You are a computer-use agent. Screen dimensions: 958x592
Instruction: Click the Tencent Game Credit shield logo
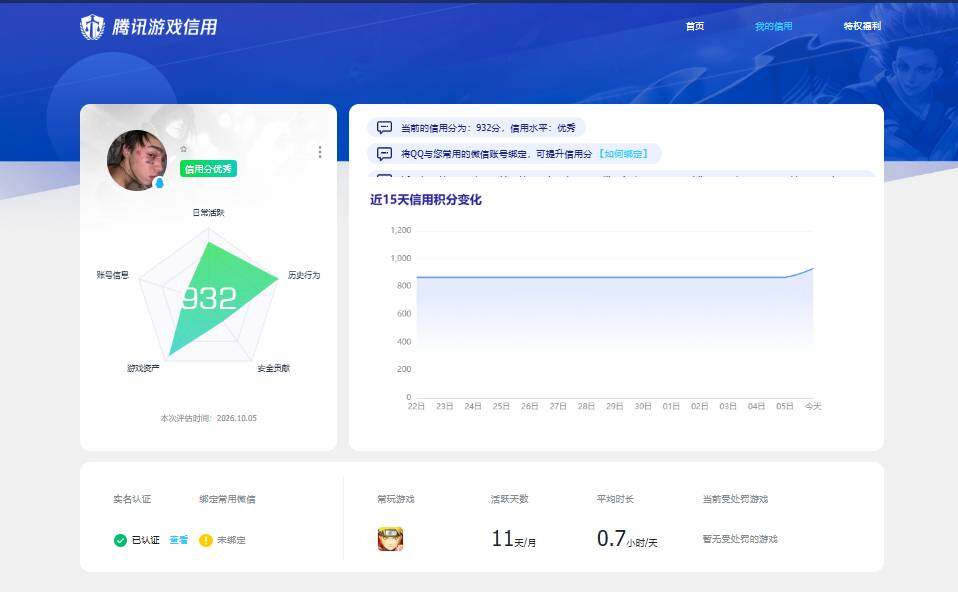pos(93,27)
